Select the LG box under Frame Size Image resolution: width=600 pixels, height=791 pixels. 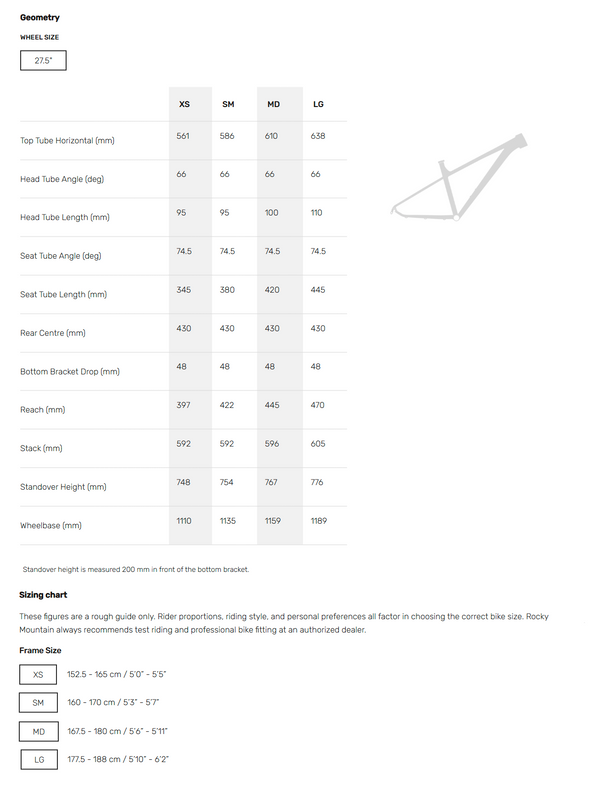pos(38,760)
